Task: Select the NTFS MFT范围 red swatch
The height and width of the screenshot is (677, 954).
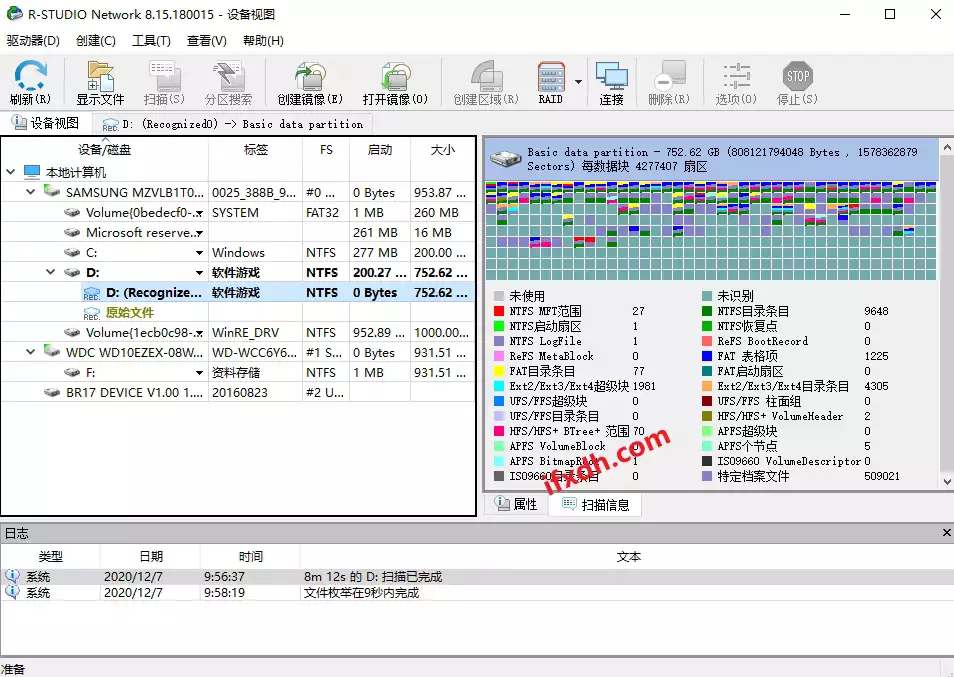Action: (x=497, y=311)
